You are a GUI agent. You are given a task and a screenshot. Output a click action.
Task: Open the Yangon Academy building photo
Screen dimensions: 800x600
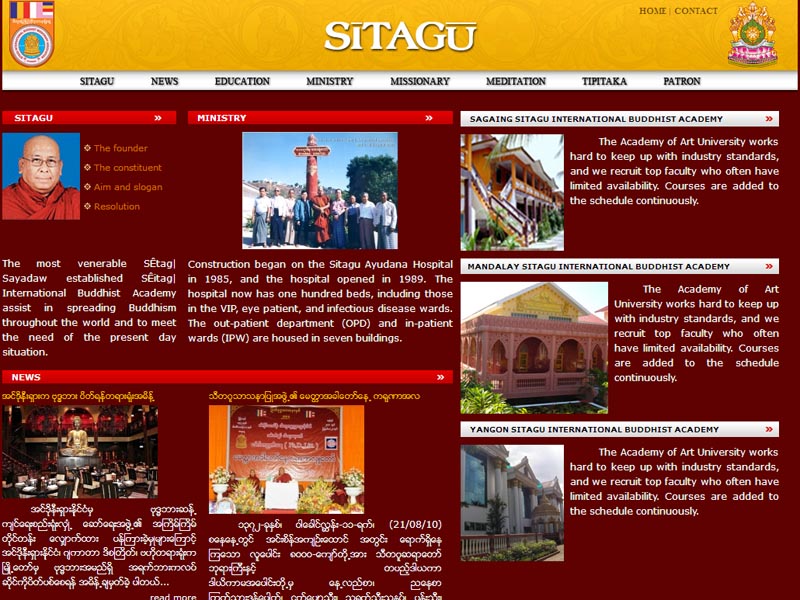[x=512, y=503]
